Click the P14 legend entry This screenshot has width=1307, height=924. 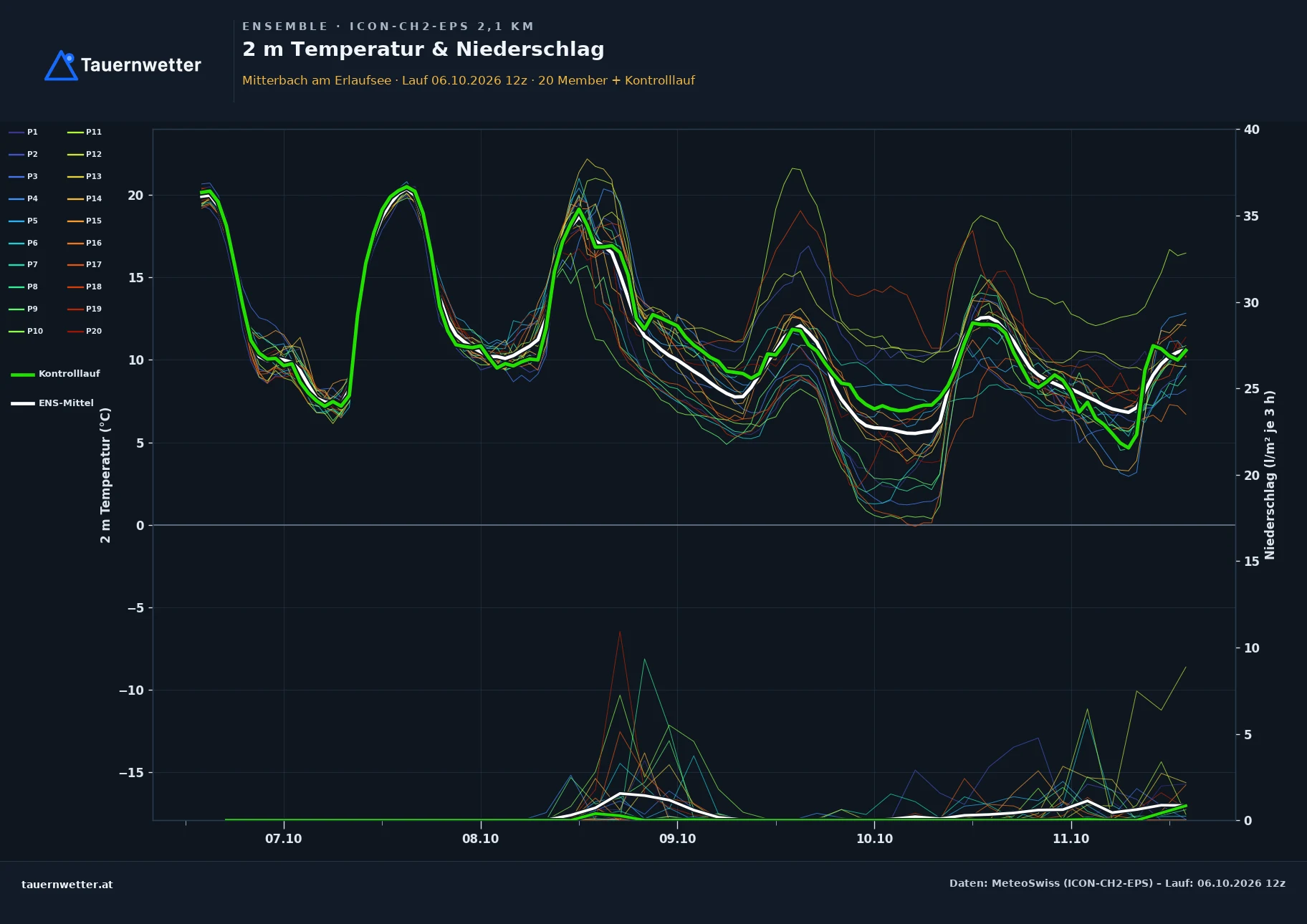coord(85,198)
